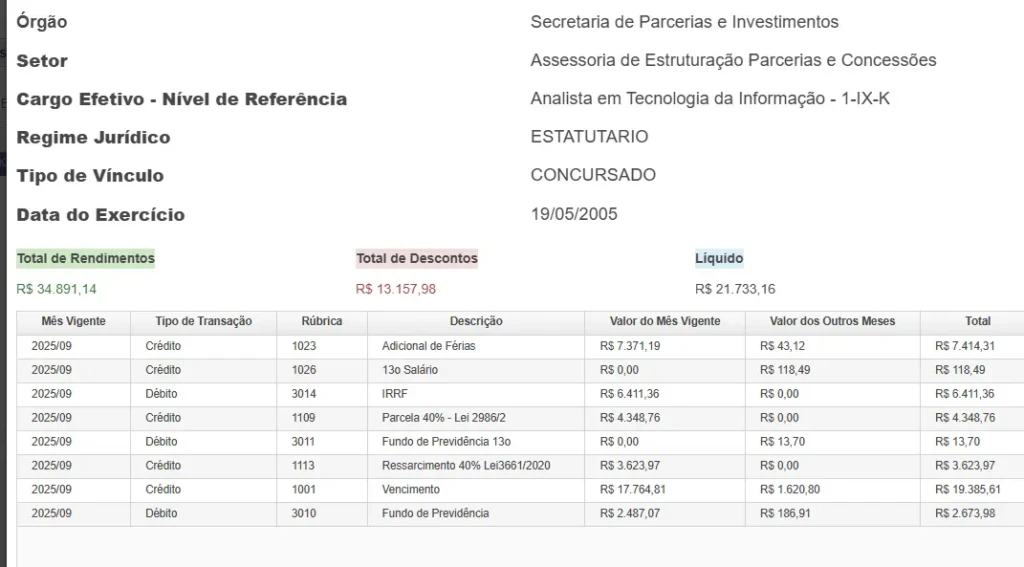Viewport: 1024px width, 567px height.
Task: Sort by the Total column header
Action: pos(977,322)
